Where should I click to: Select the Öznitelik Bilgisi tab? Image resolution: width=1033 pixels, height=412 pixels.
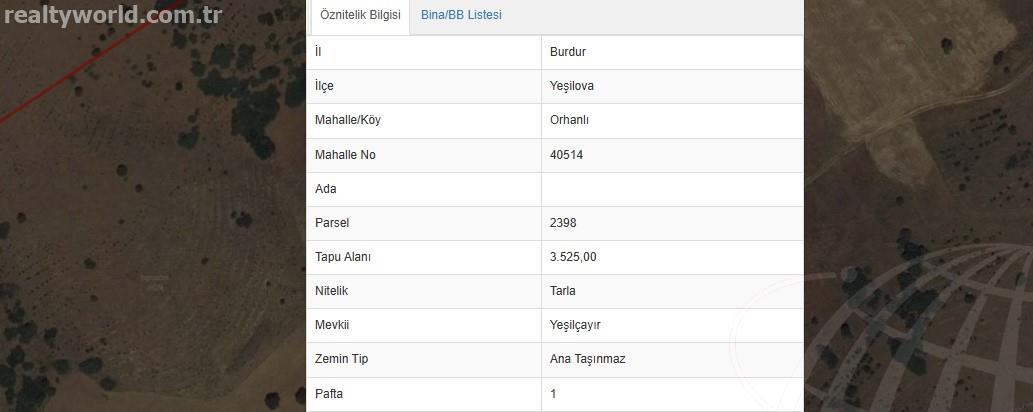click(360, 15)
